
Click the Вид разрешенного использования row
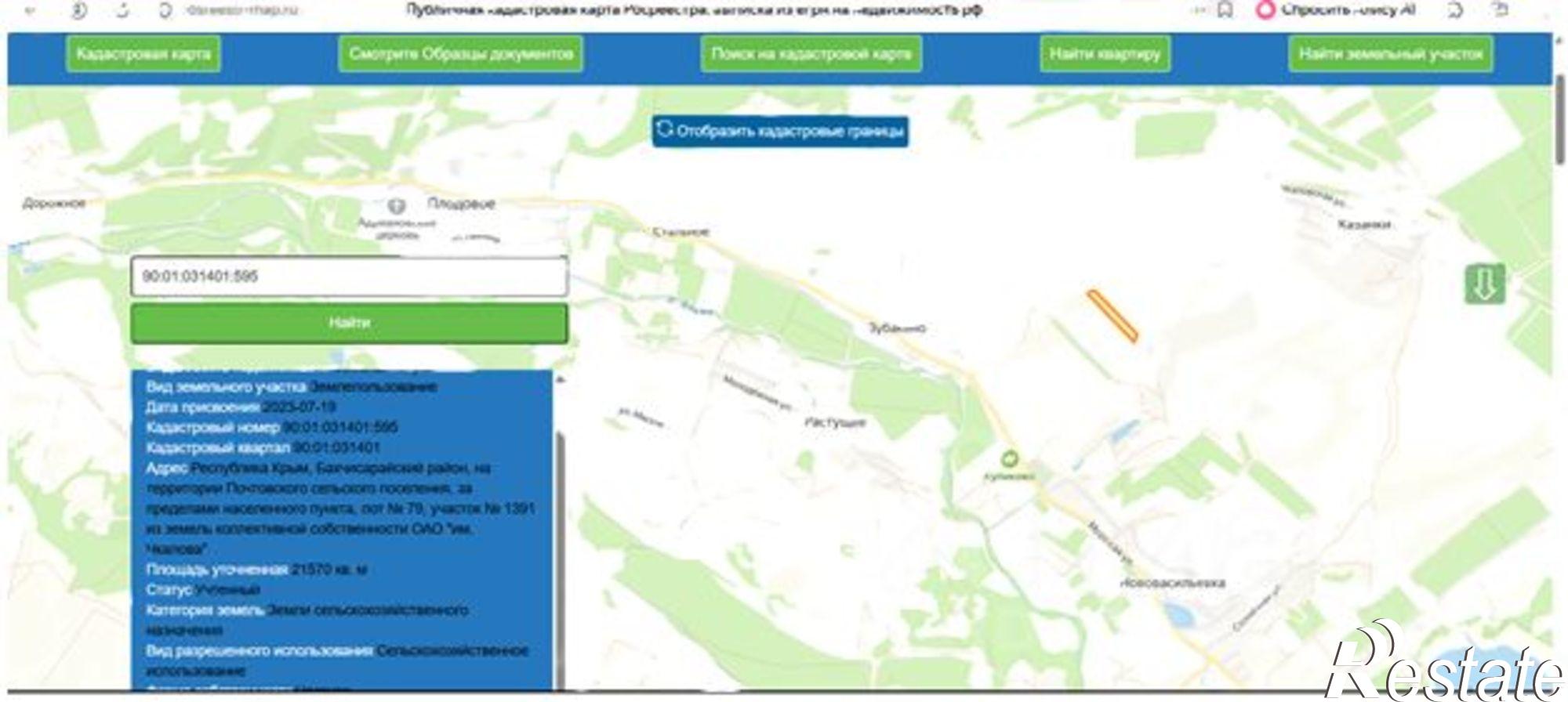[x=337, y=660]
